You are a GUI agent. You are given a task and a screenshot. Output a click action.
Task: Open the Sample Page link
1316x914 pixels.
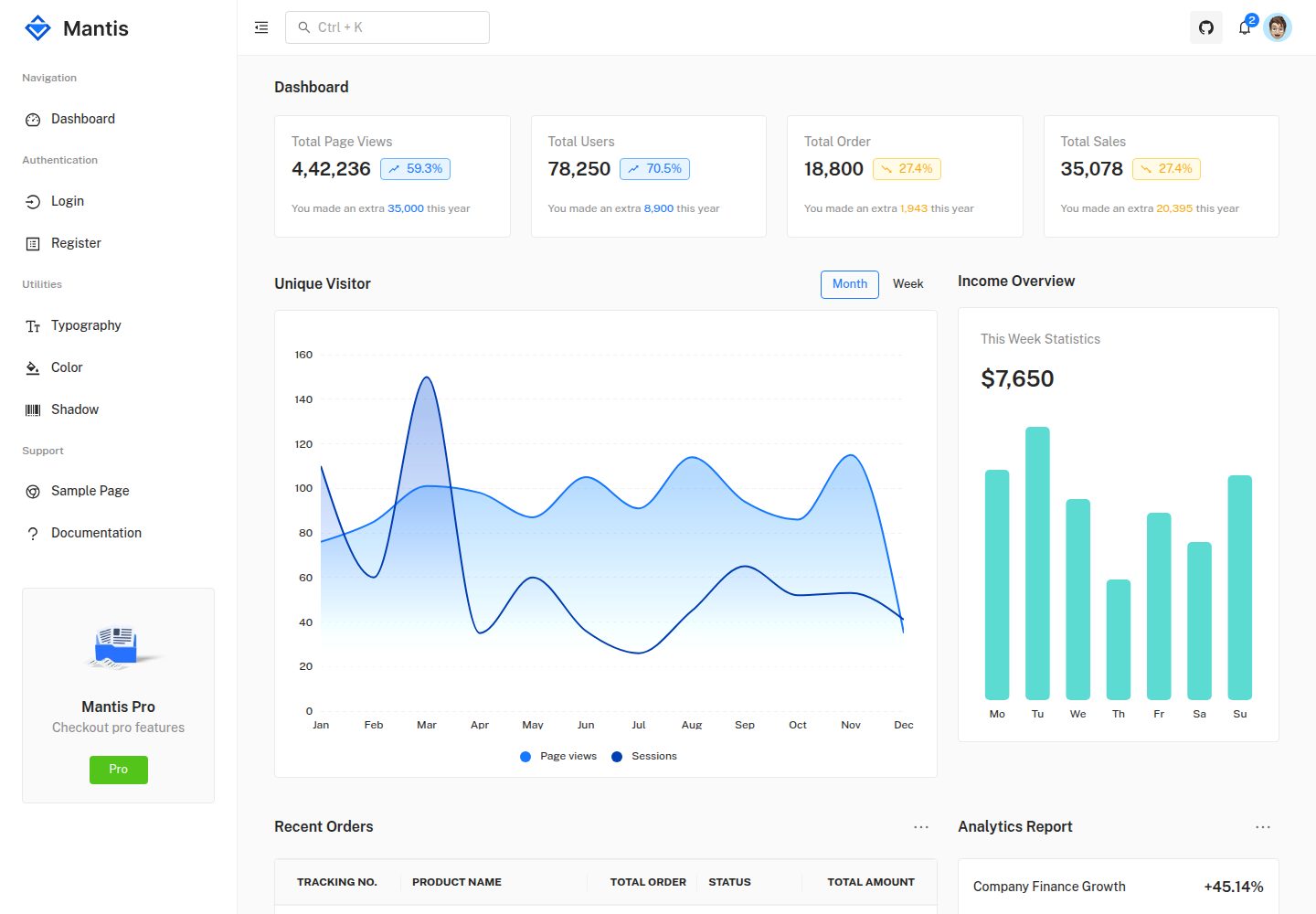pos(118,491)
